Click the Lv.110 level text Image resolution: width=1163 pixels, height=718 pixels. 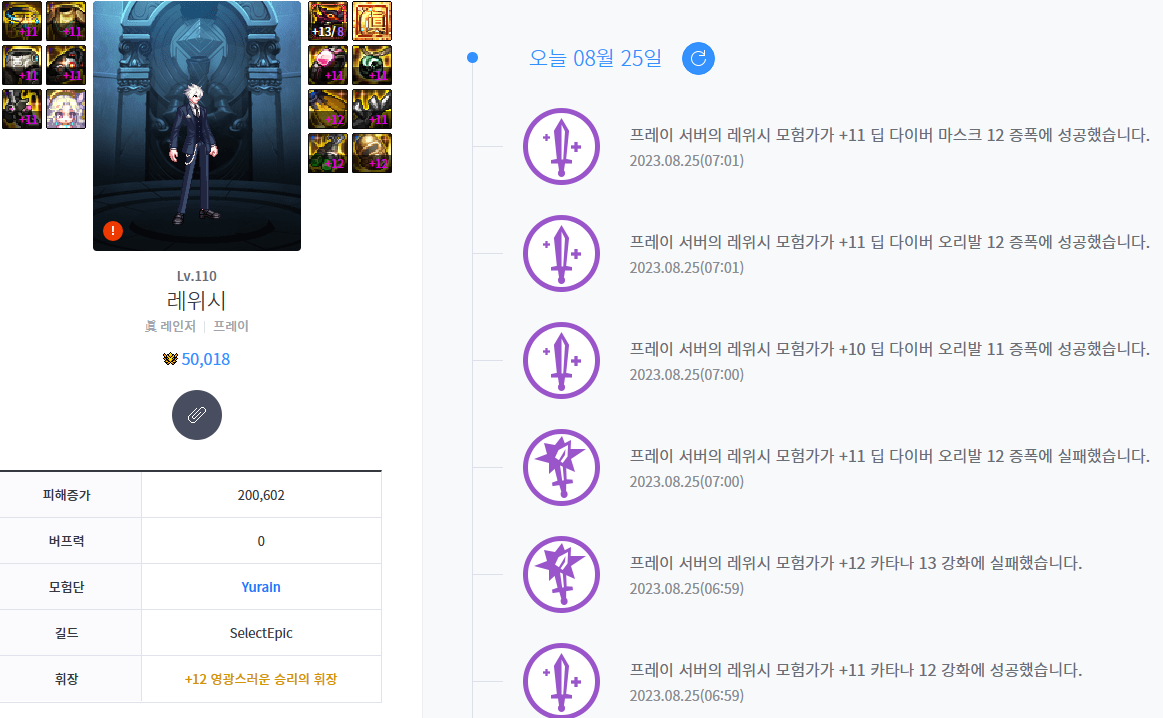(x=197, y=276)
